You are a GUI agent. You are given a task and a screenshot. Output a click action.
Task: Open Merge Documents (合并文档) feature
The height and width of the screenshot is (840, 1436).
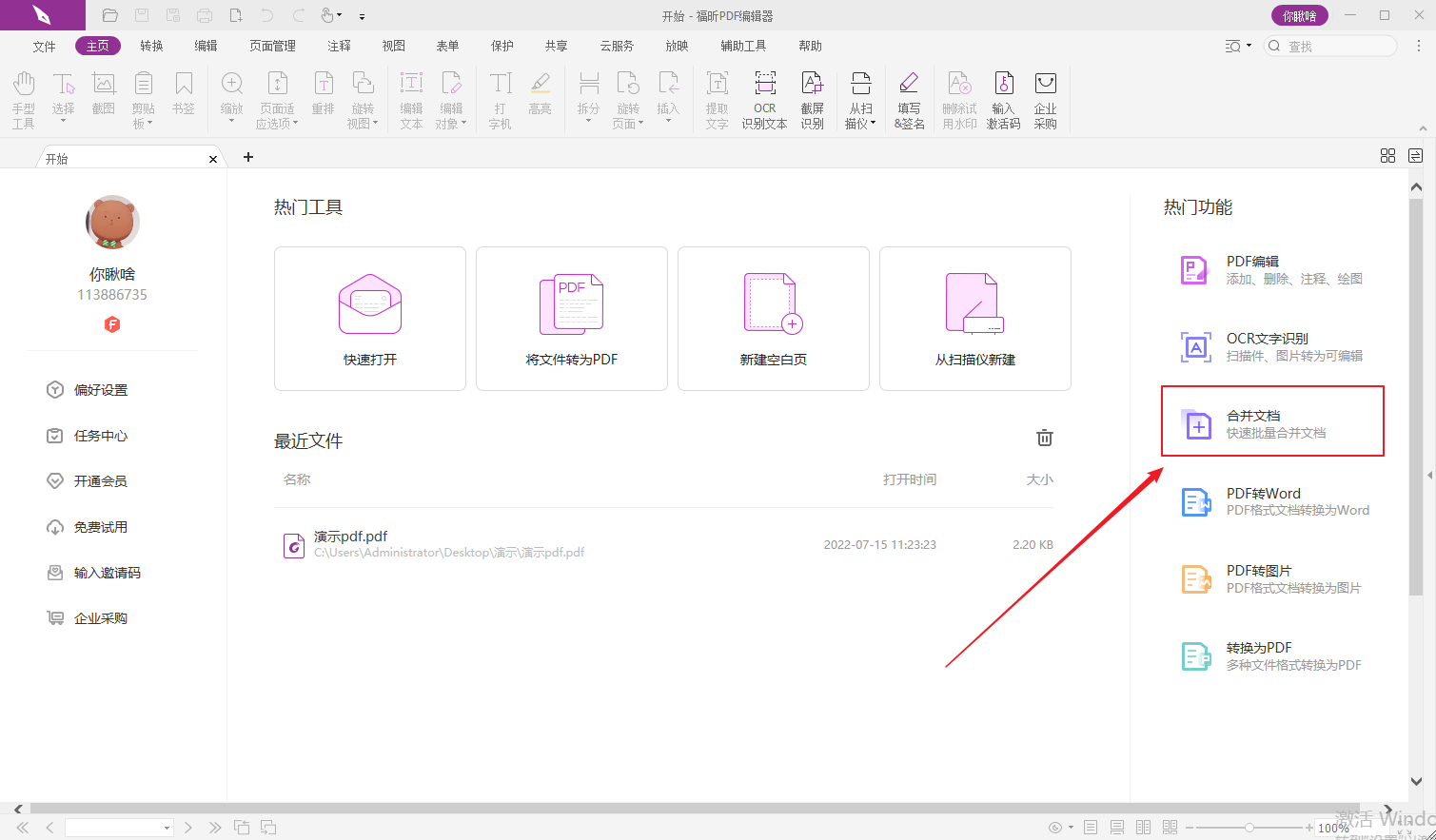click(x=1272, y=421)
